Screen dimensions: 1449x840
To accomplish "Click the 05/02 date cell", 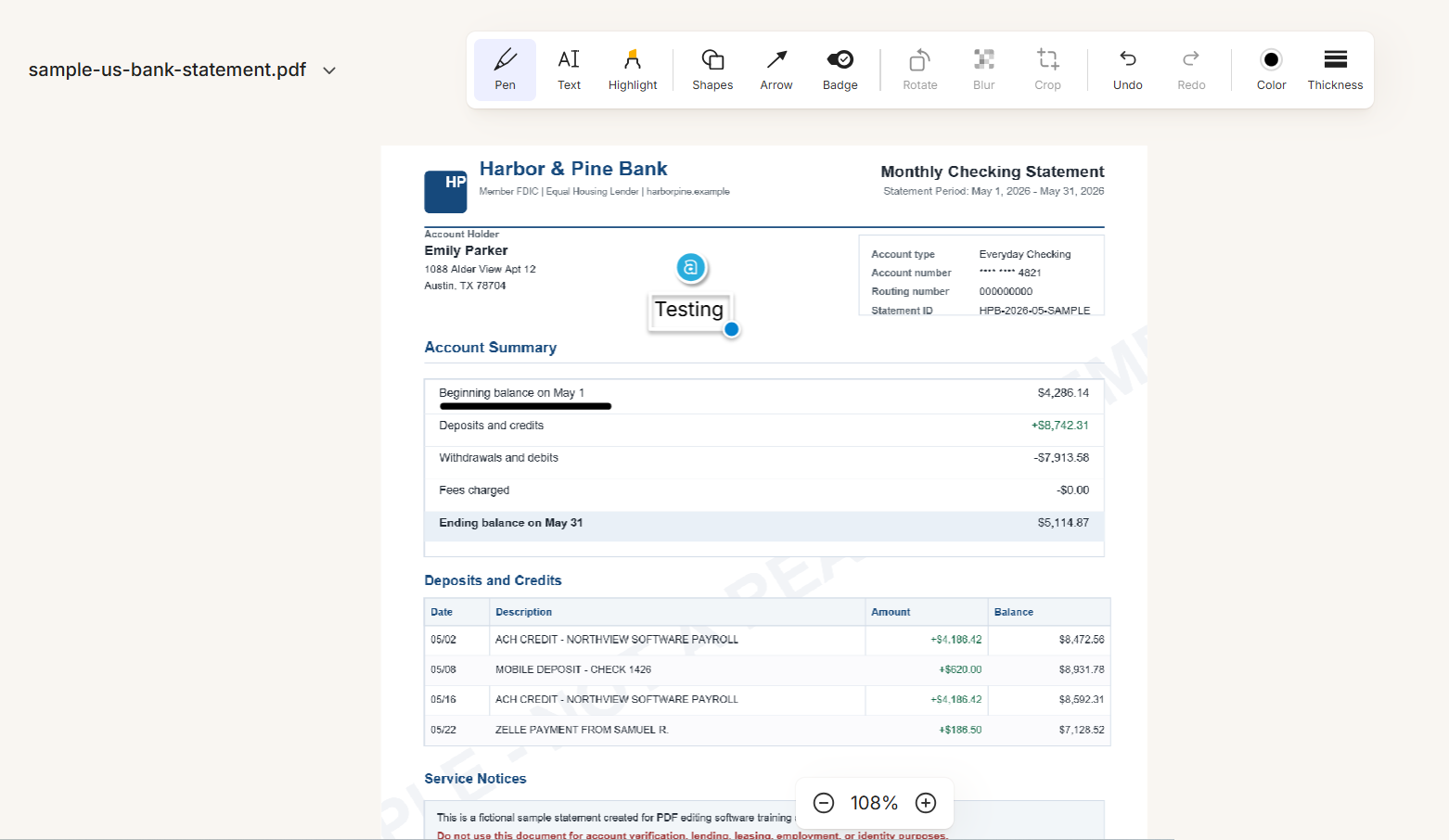I will tap(443, 640).
